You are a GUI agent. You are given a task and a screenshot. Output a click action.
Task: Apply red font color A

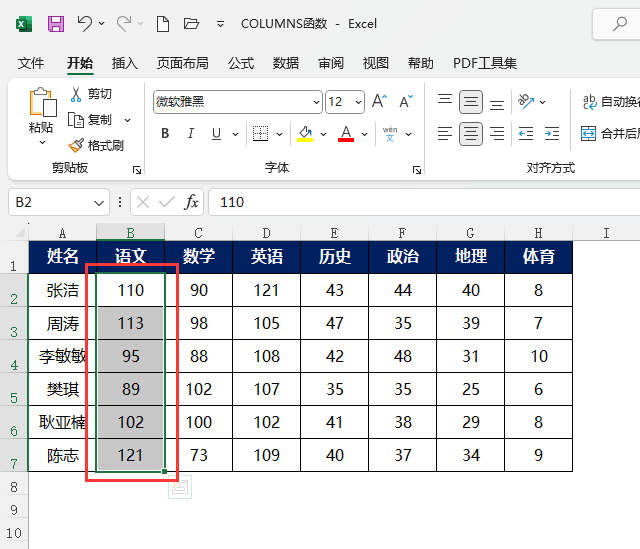tap(346, 133)
